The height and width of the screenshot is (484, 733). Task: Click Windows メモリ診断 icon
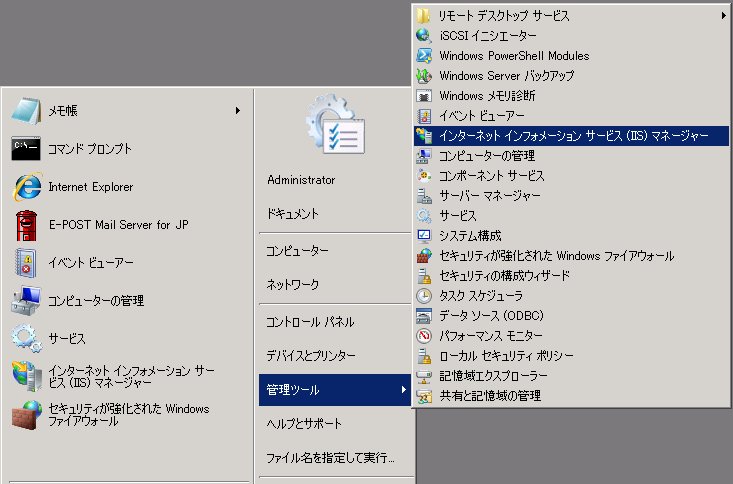(424, 96)
